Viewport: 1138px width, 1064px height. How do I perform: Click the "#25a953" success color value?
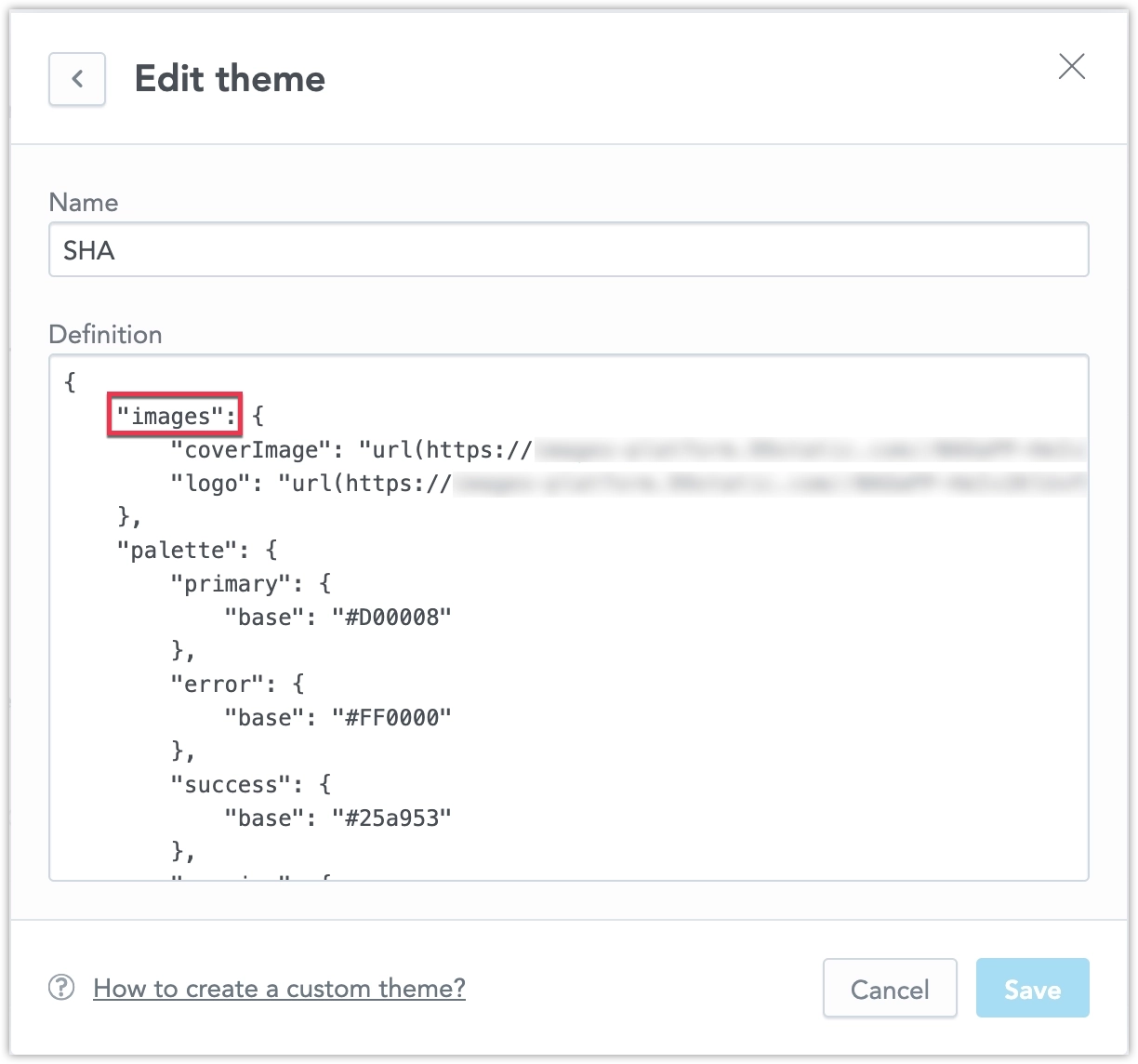(392, 818)
